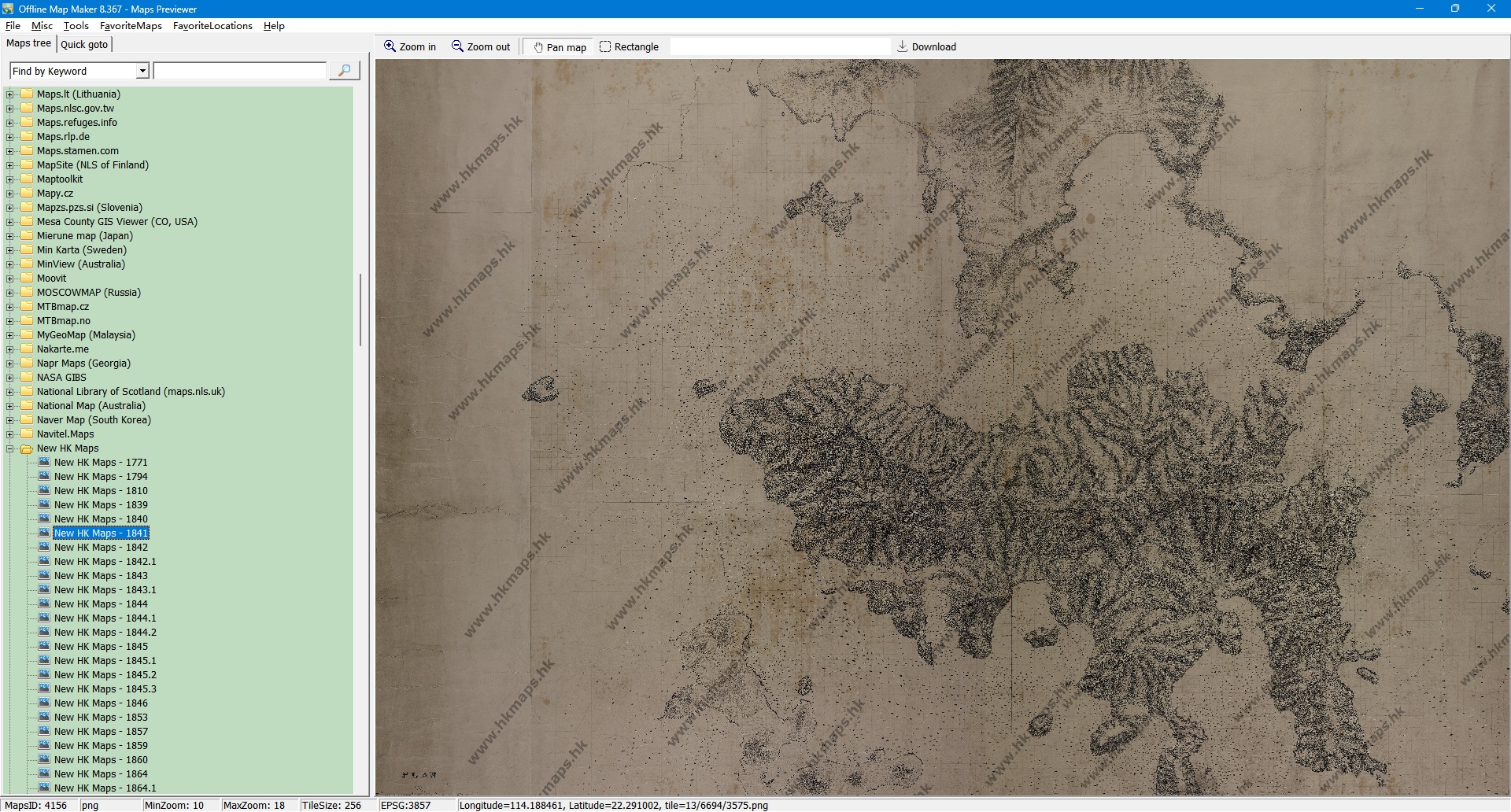Click the folder icon for NASA GIBS
Screen dimensions: 1511x812
pyautogui.click(x=27, y=377)
